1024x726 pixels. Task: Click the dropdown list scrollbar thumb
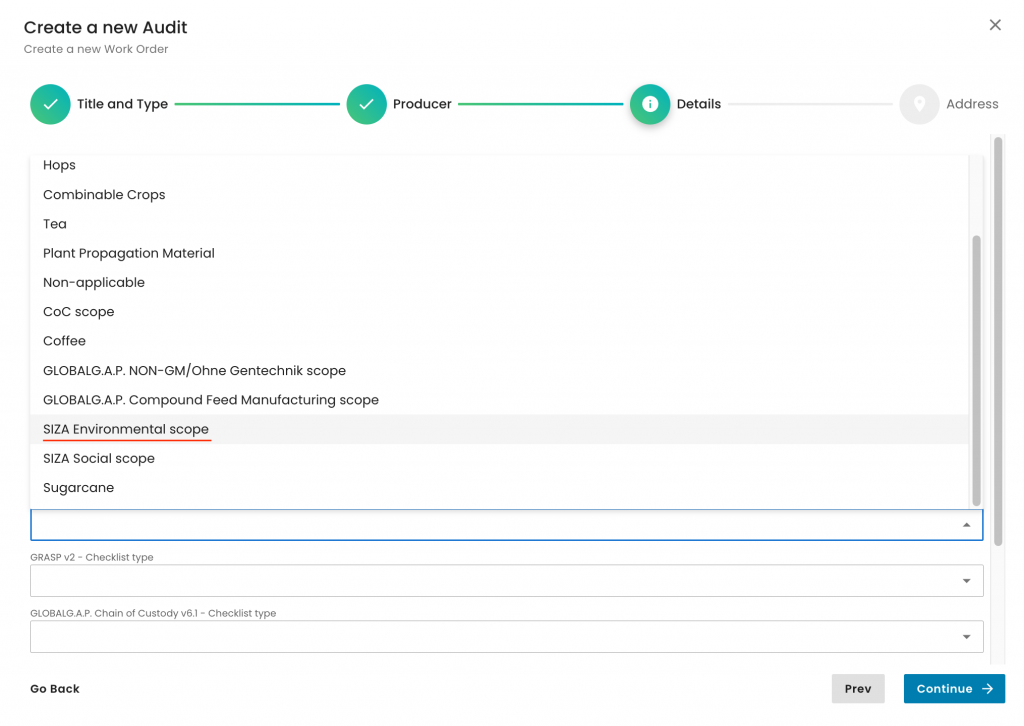(977, 370)
